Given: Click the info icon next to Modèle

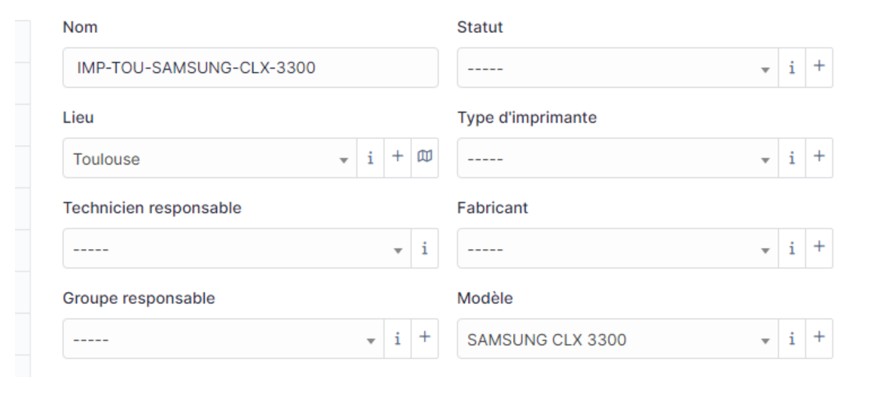Looking at the screenshot, I should 792,339.
